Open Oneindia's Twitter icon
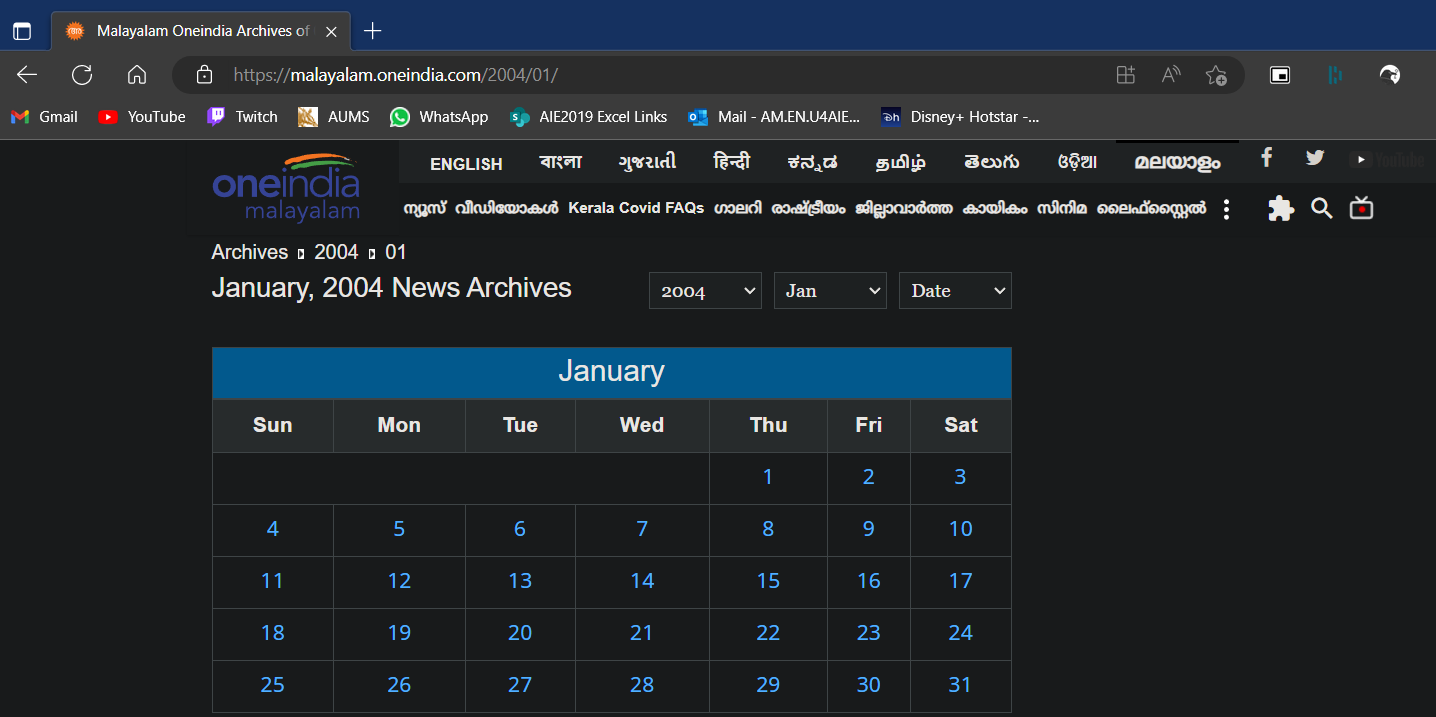The width and height of the screenshot is (1436, 717). [x=1314, y=157]
